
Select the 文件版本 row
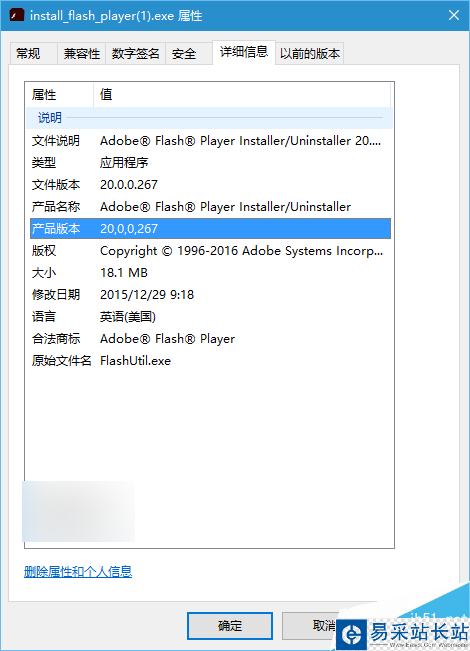210,185
